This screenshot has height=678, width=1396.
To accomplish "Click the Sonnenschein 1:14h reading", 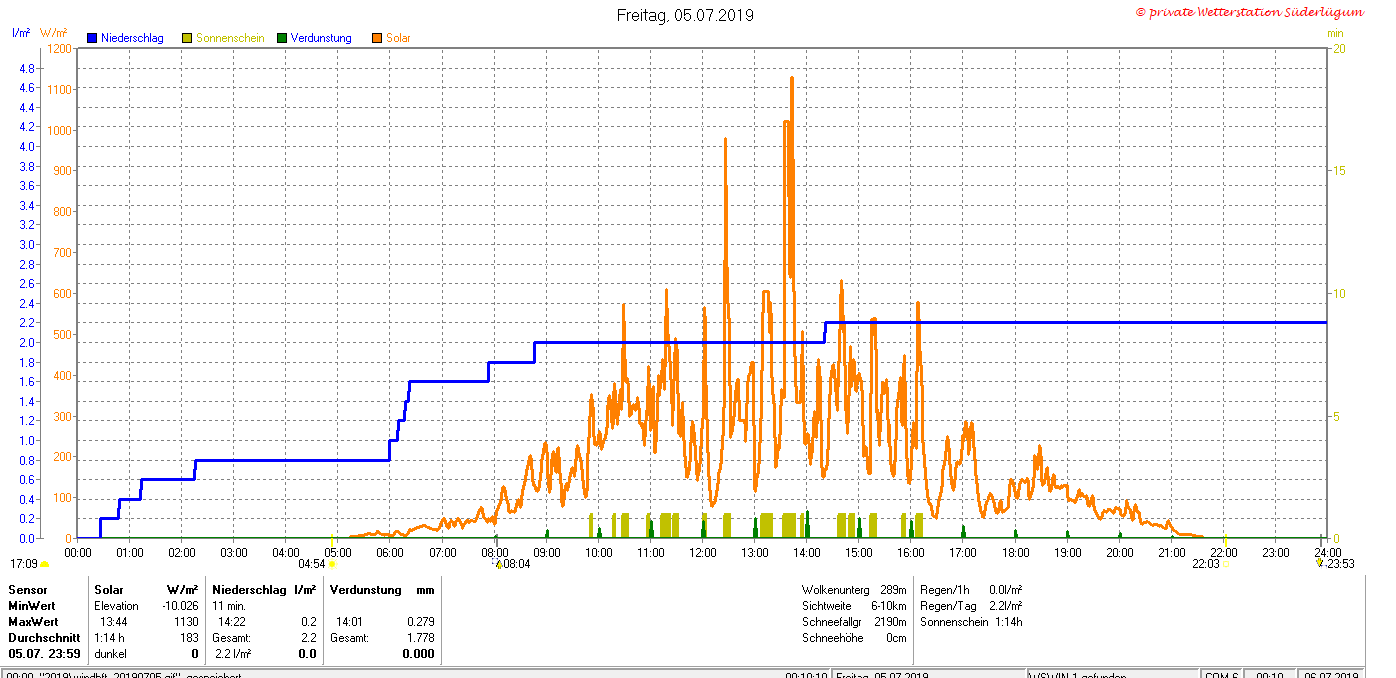I will [x=971, y=622].
